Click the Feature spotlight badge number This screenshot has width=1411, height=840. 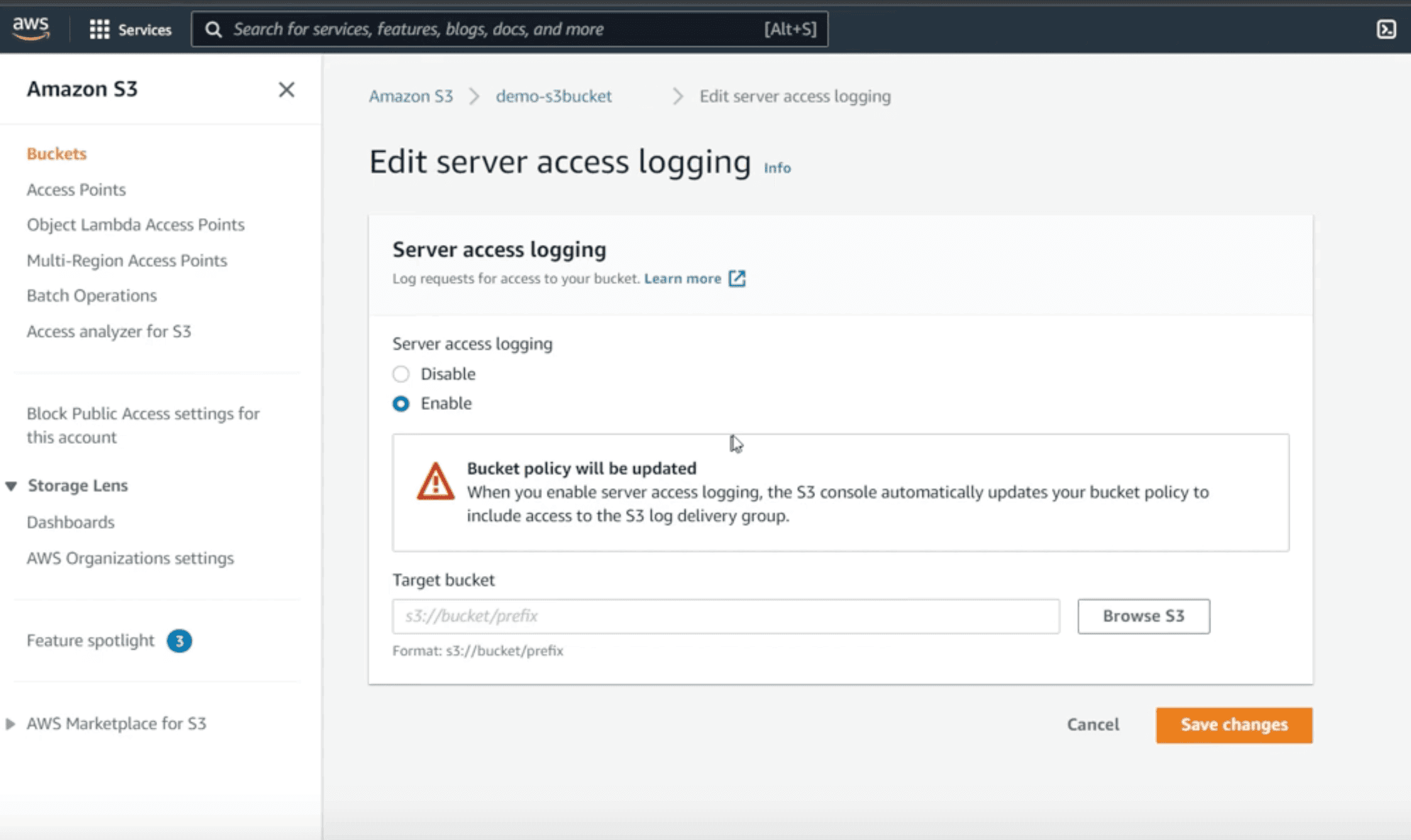tap(179, 641)
